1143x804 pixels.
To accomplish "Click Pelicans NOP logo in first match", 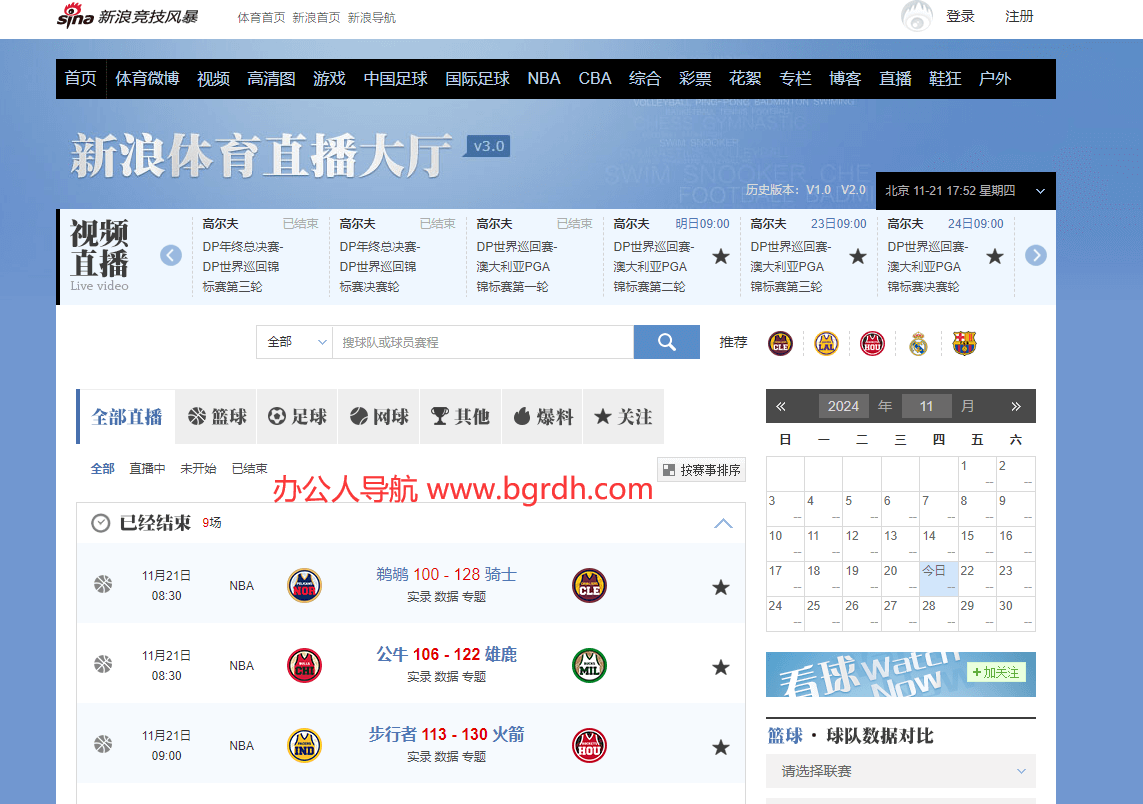I will [x=305, y=585].
